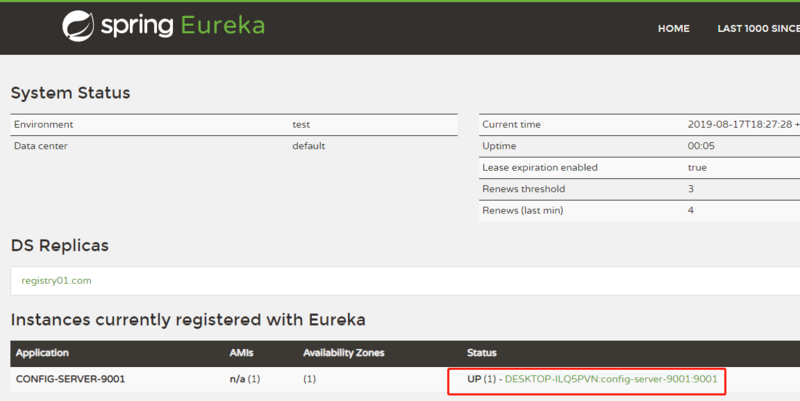Viewport: 800px width, 401px height.
Task: Click the Renews threshold row label
Action: 523,189
